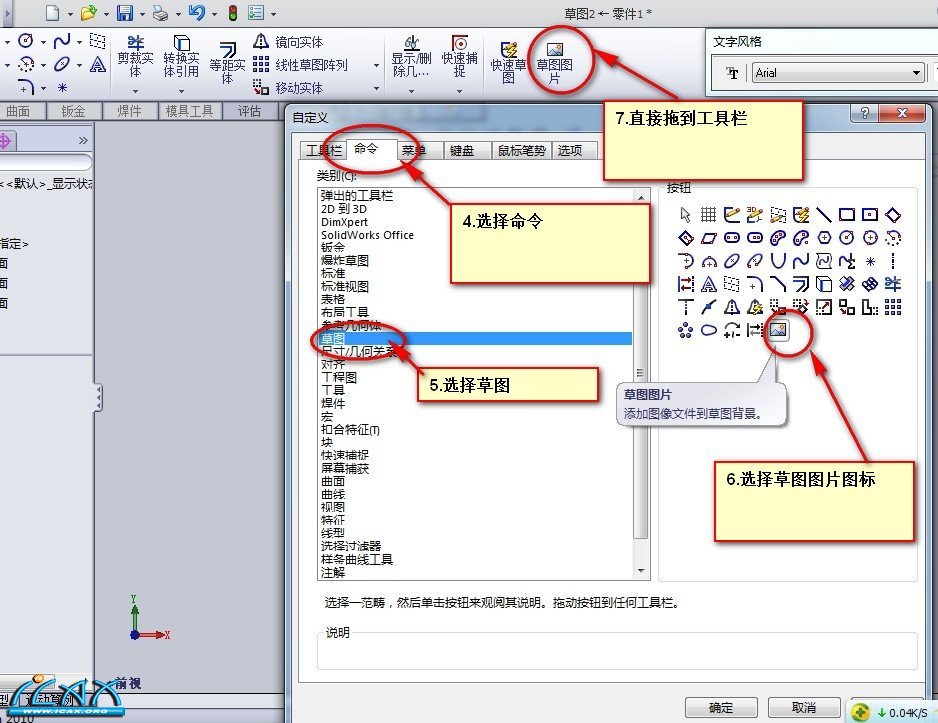Select the Sketch Picture icon in buttons grid
The image size is (938, 723).
(x=778, y=330)
